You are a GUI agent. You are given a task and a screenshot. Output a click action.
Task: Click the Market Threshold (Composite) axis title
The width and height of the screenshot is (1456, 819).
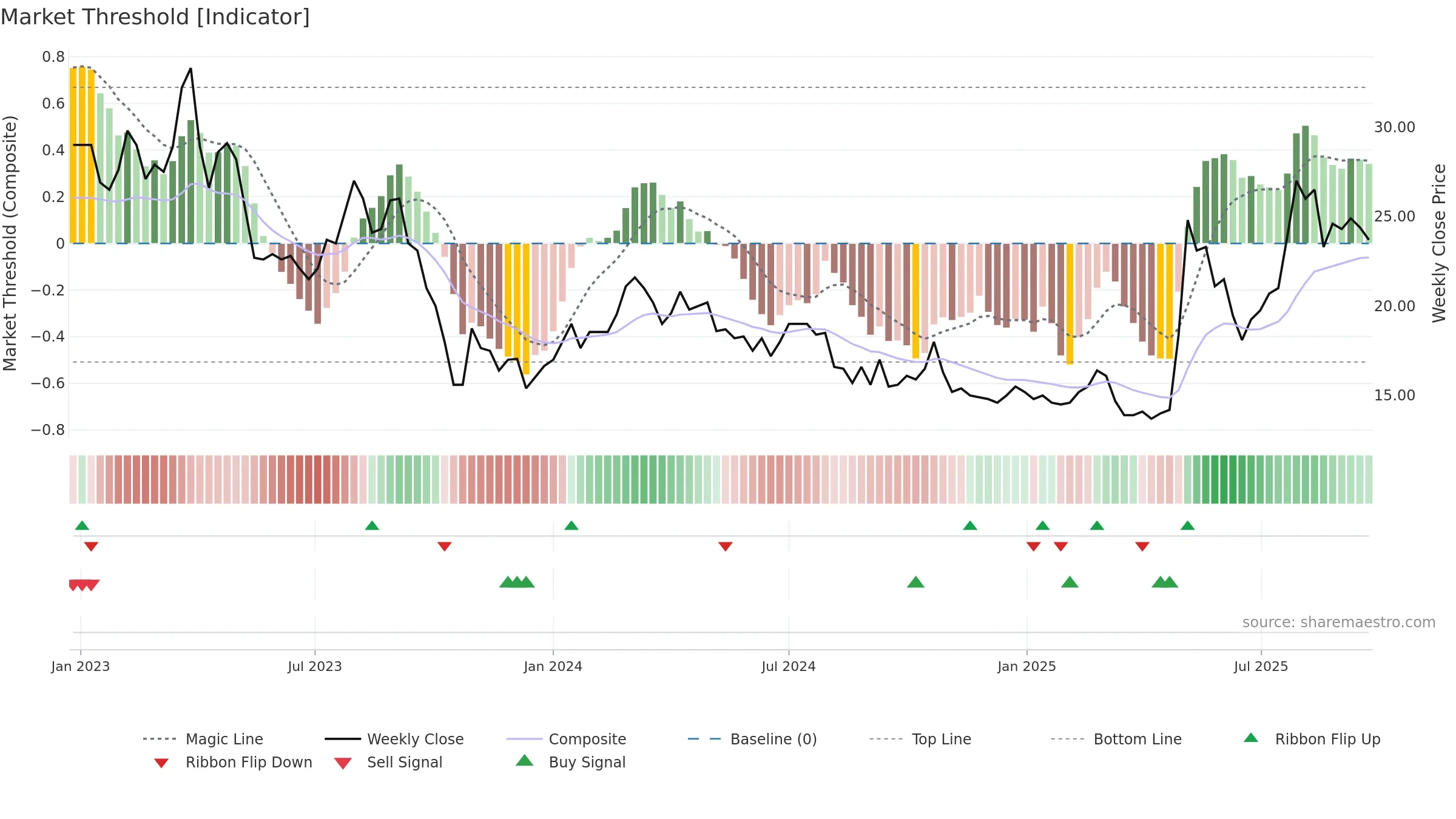tap(10, 243)
